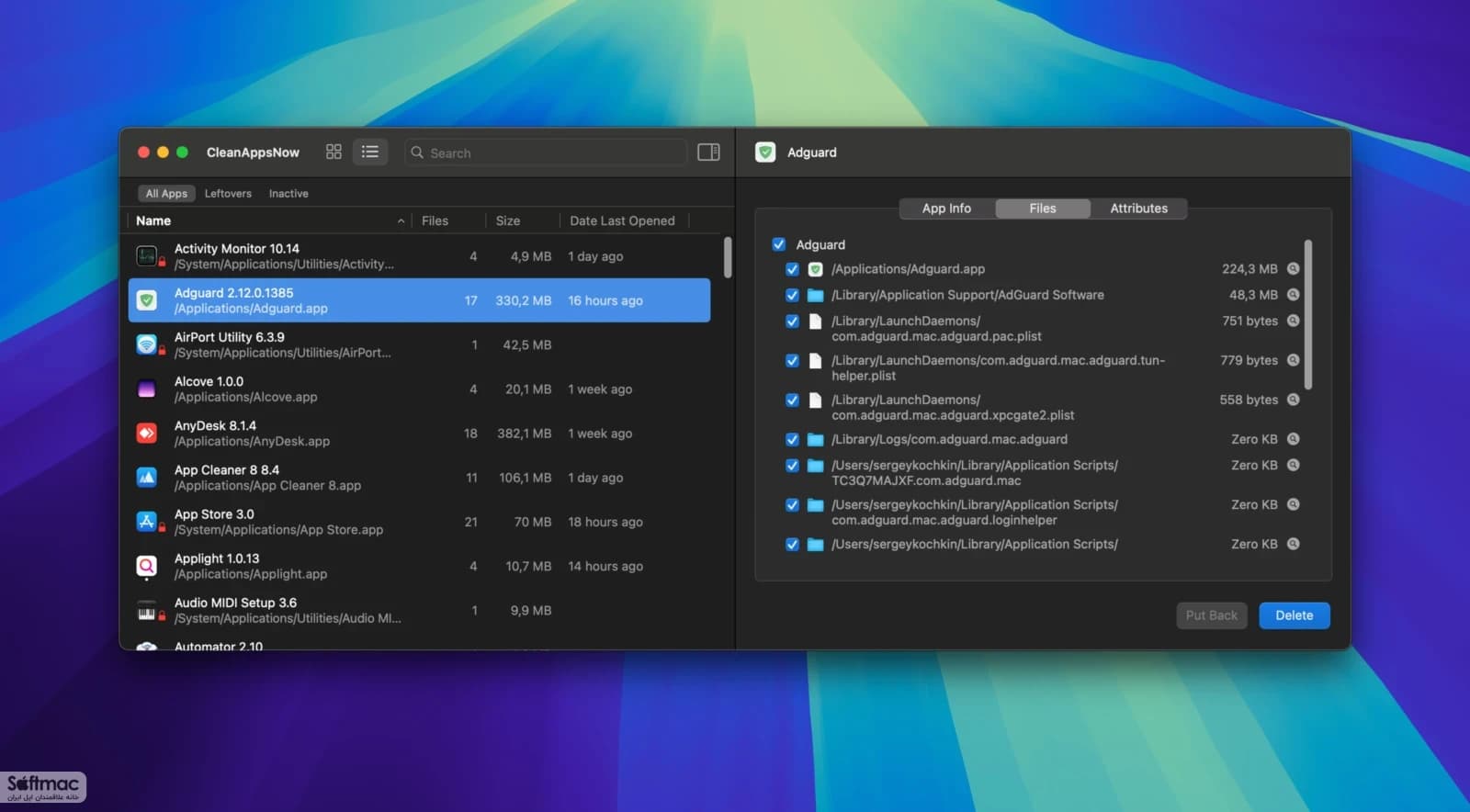Viewport: 1470px width, 812px height.
Task: Show All Apps tab
Action: coord(166,194)
